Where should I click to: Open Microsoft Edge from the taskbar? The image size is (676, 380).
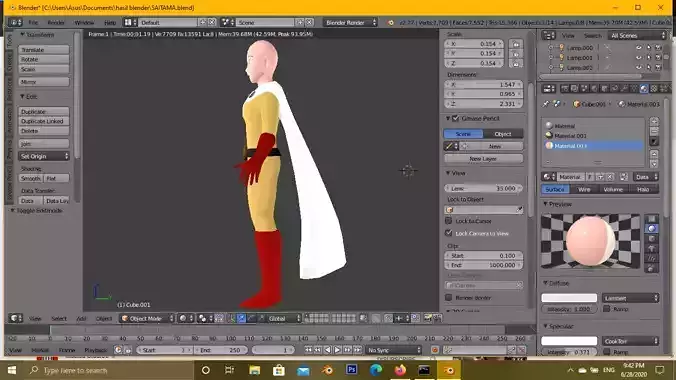[376, 370]
